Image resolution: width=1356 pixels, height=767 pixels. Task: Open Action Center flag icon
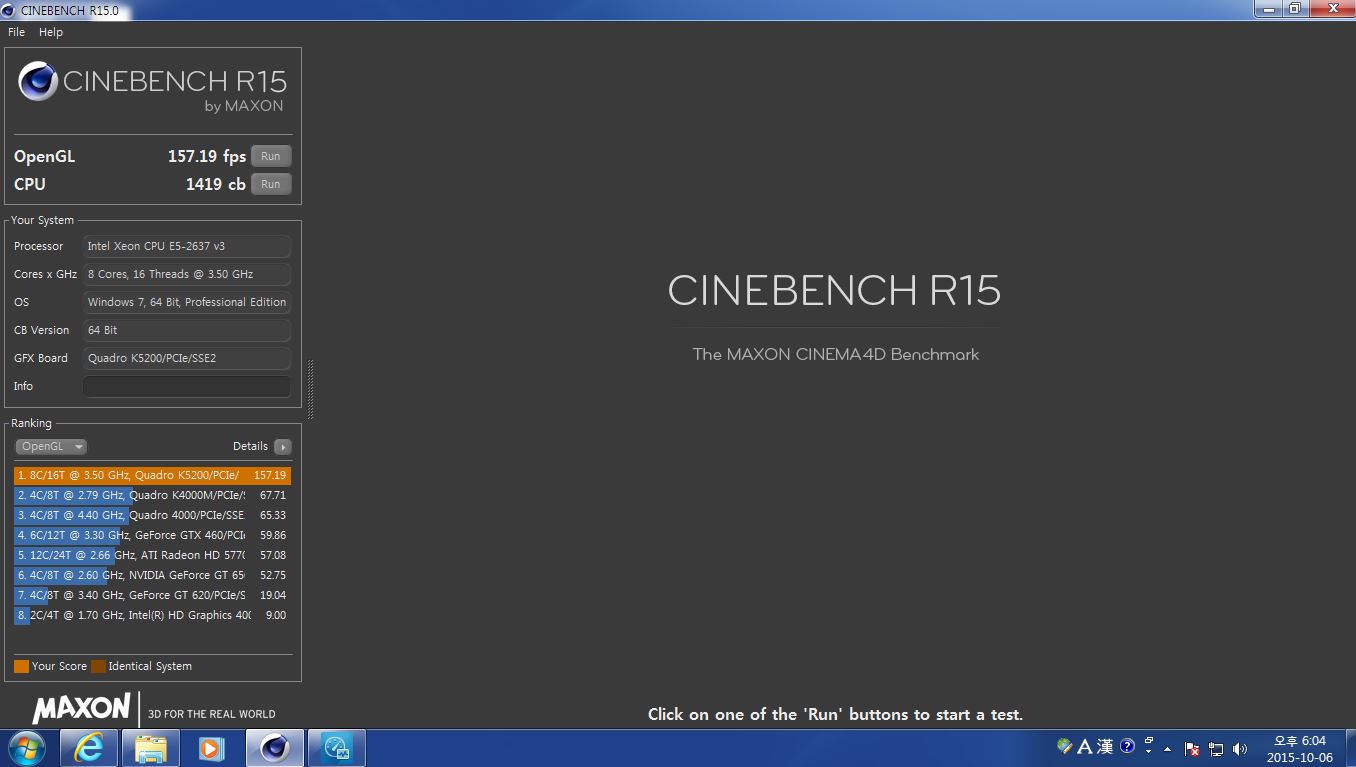tap(1192, 748)
